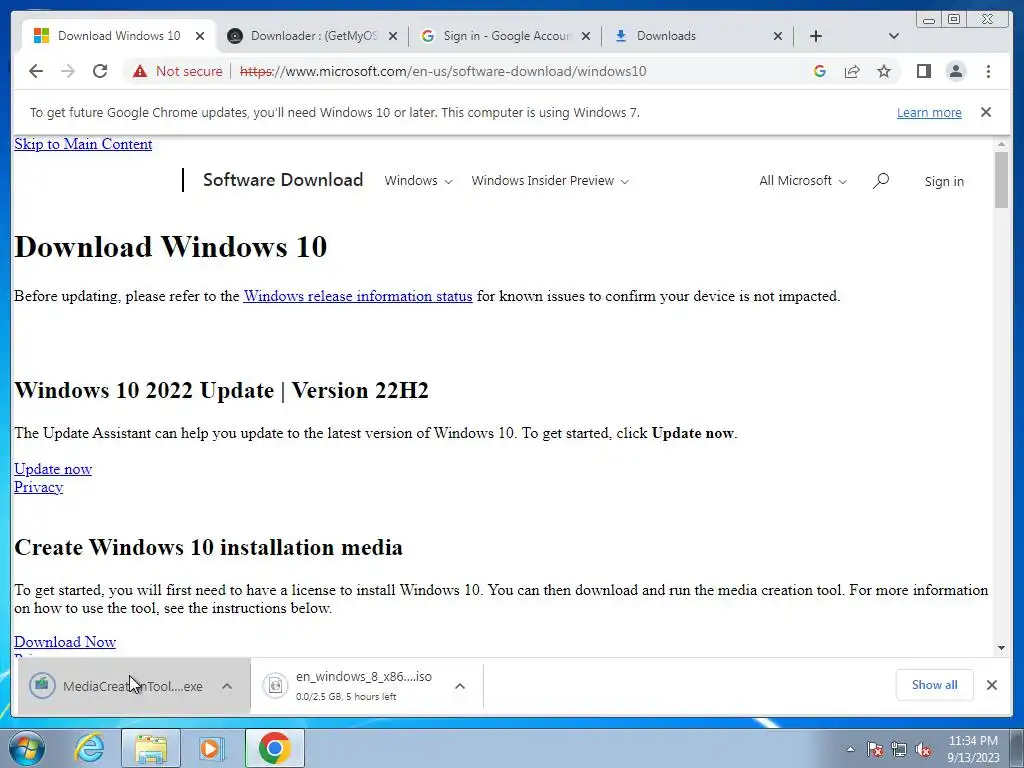This screenshot has height=768, width=1024.
Task: Click the muted volume tray icon
Action: pos(923,750)
